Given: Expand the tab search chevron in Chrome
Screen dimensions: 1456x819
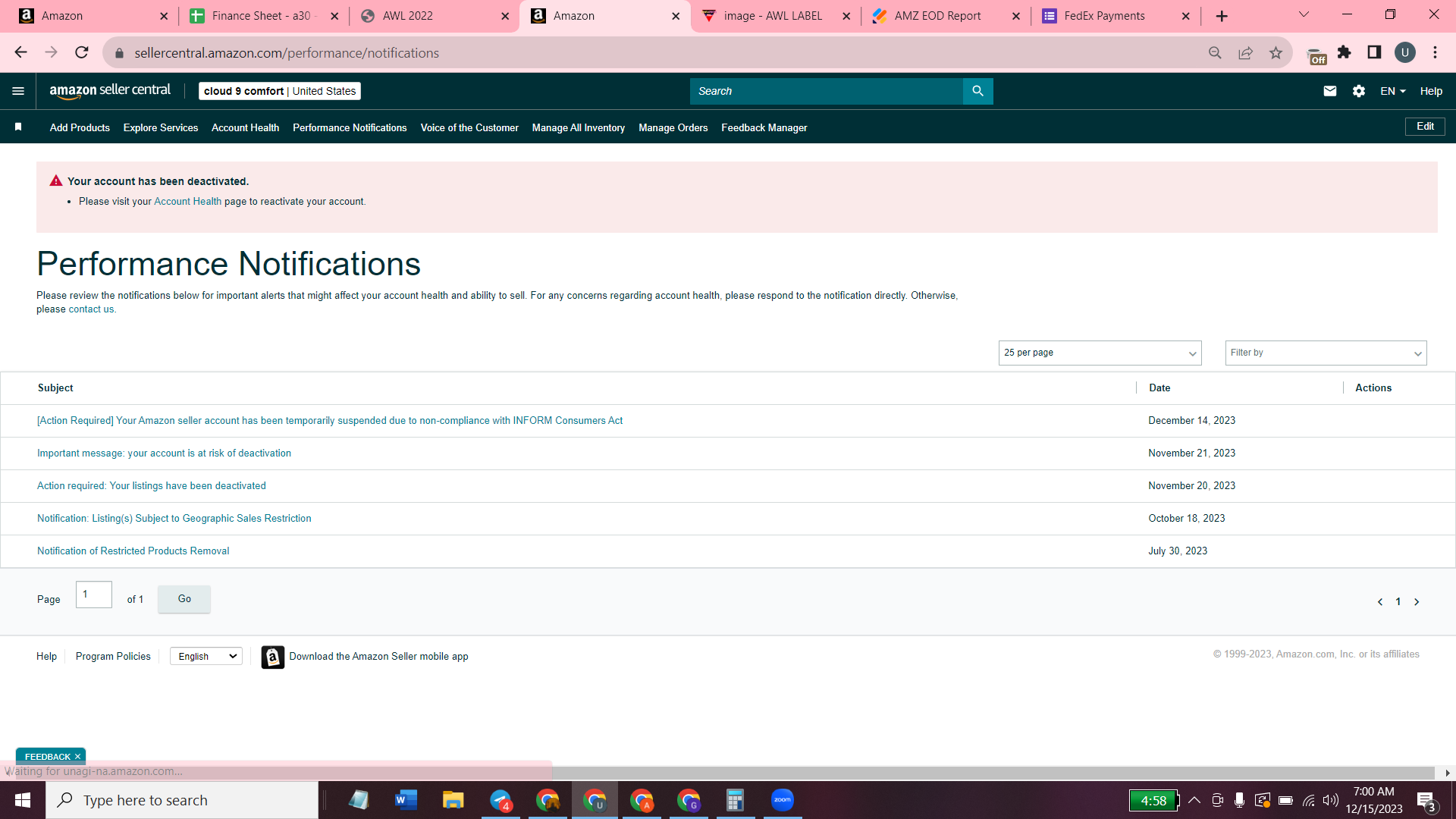Looking at the screenshot, I should 1304,15.
